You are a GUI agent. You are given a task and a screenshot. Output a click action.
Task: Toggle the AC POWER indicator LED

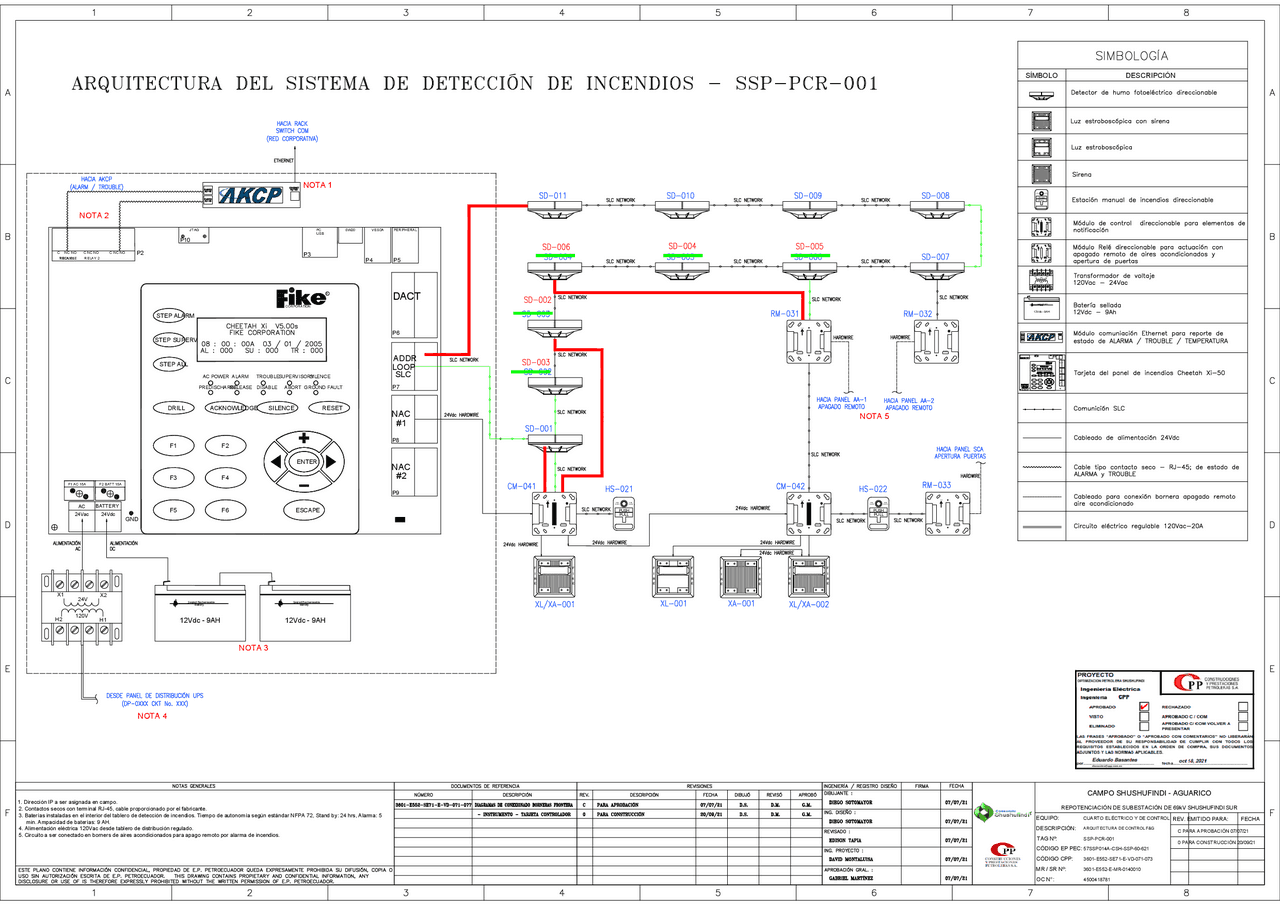pos(211,383)
